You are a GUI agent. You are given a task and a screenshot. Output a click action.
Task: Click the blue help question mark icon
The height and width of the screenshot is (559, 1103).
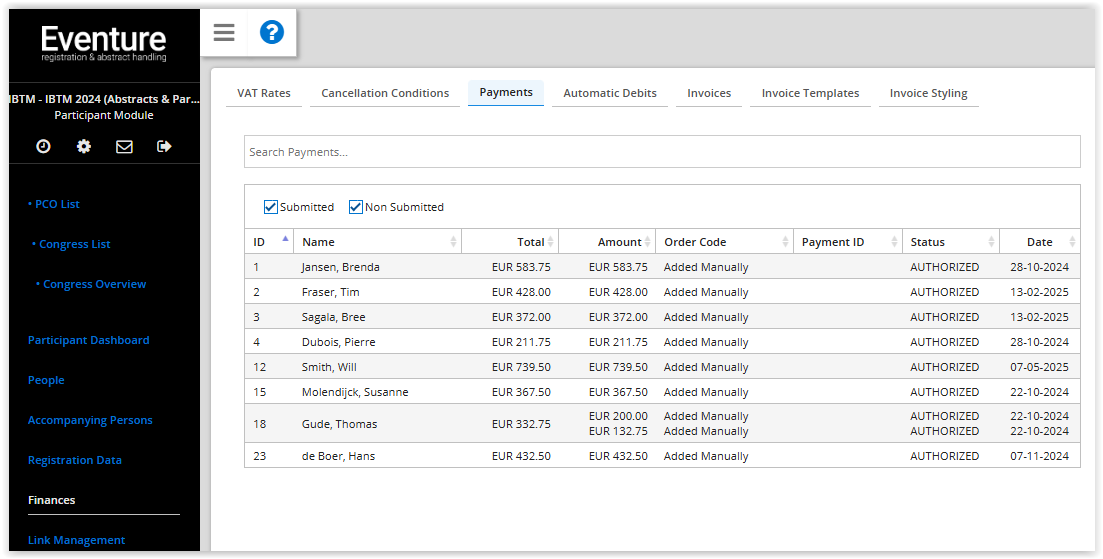click(272, 32)
